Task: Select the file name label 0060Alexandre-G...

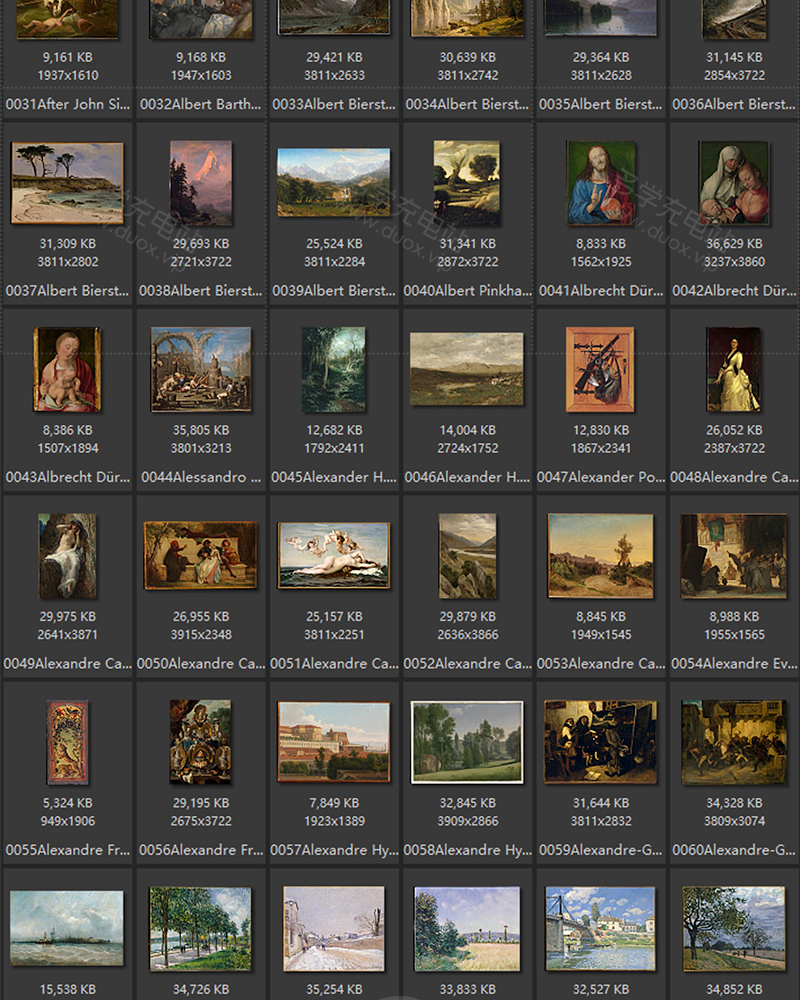Action: [x=733, y=850]
